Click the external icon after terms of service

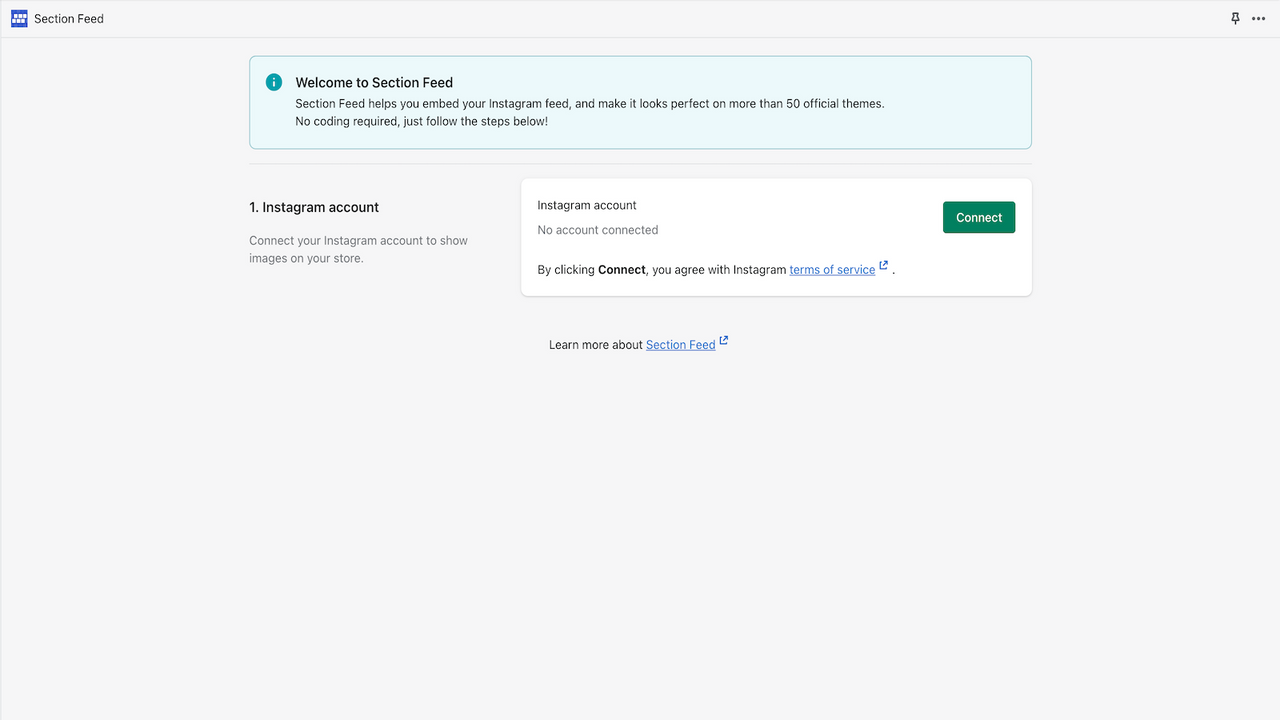[x=884, y=266]
